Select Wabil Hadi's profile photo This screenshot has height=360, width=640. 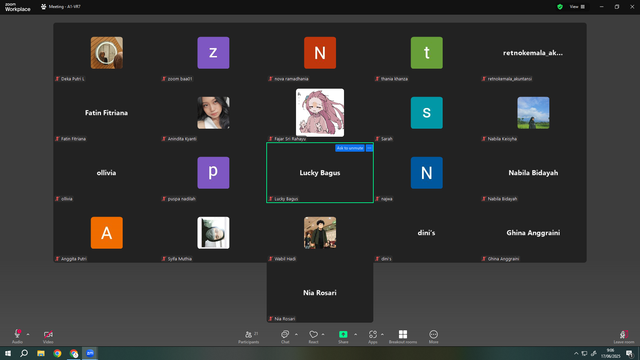[320, 233]
